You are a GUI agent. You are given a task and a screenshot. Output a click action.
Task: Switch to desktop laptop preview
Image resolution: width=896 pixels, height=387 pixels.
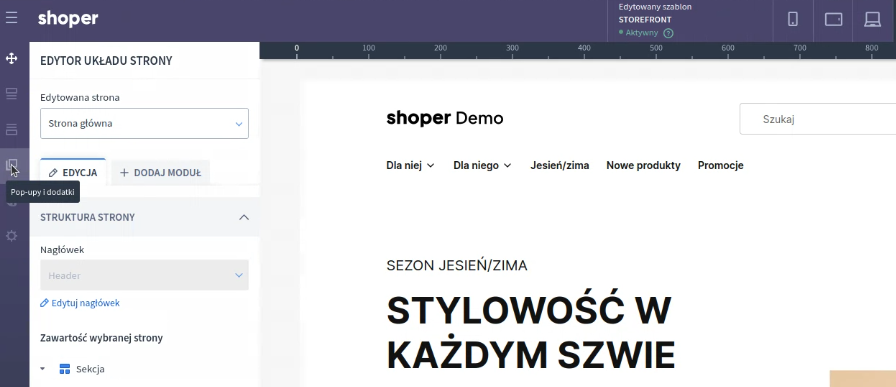(873, 19)
